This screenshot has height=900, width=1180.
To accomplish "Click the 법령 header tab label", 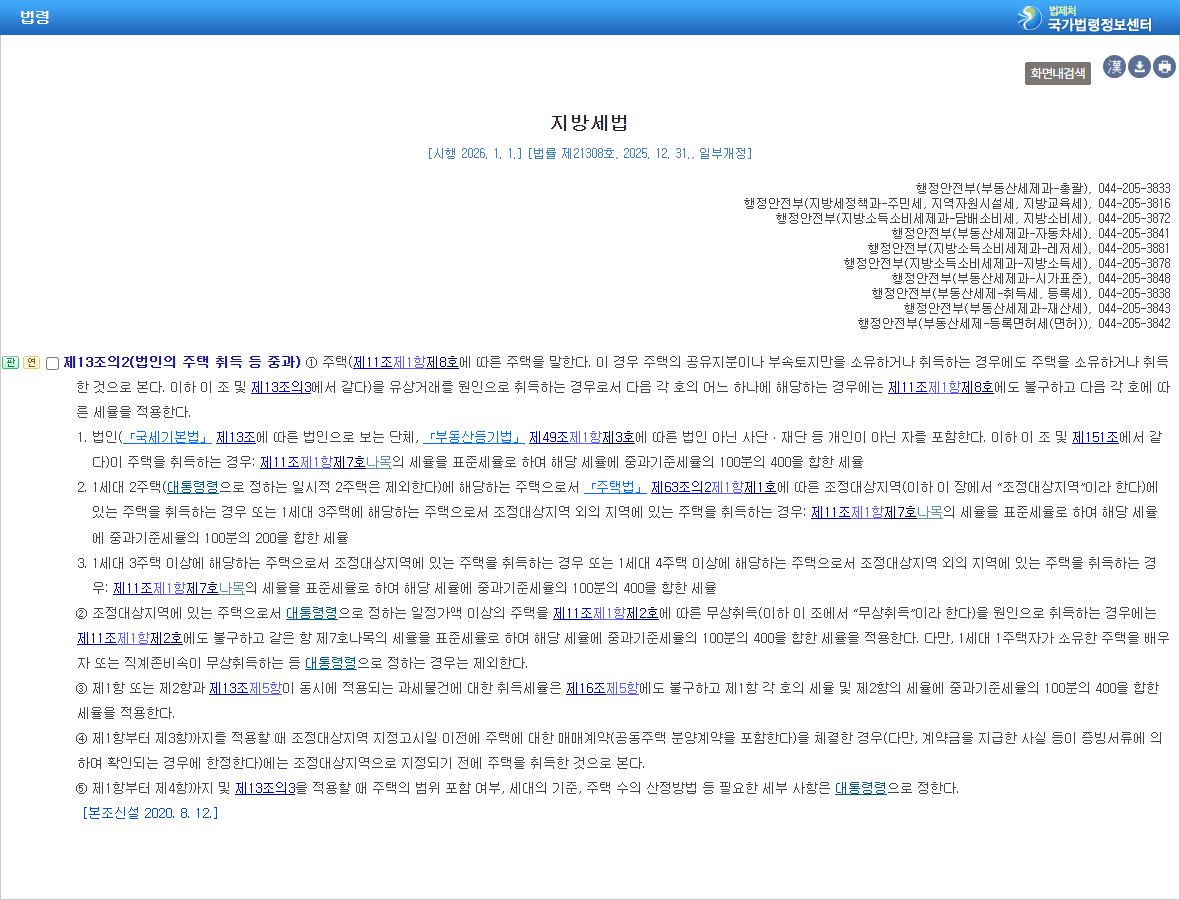I will tap(35, 17).
